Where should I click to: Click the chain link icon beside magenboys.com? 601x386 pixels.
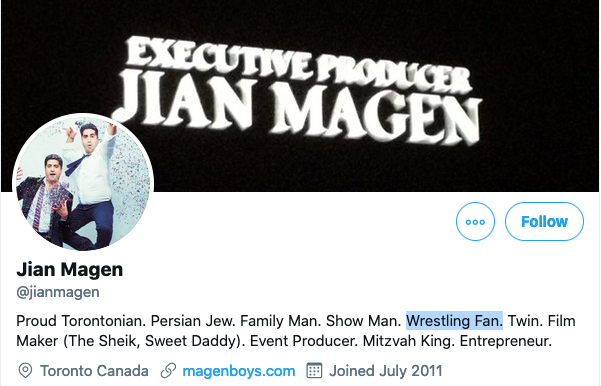pyautogui.click(x=168, y=371)
